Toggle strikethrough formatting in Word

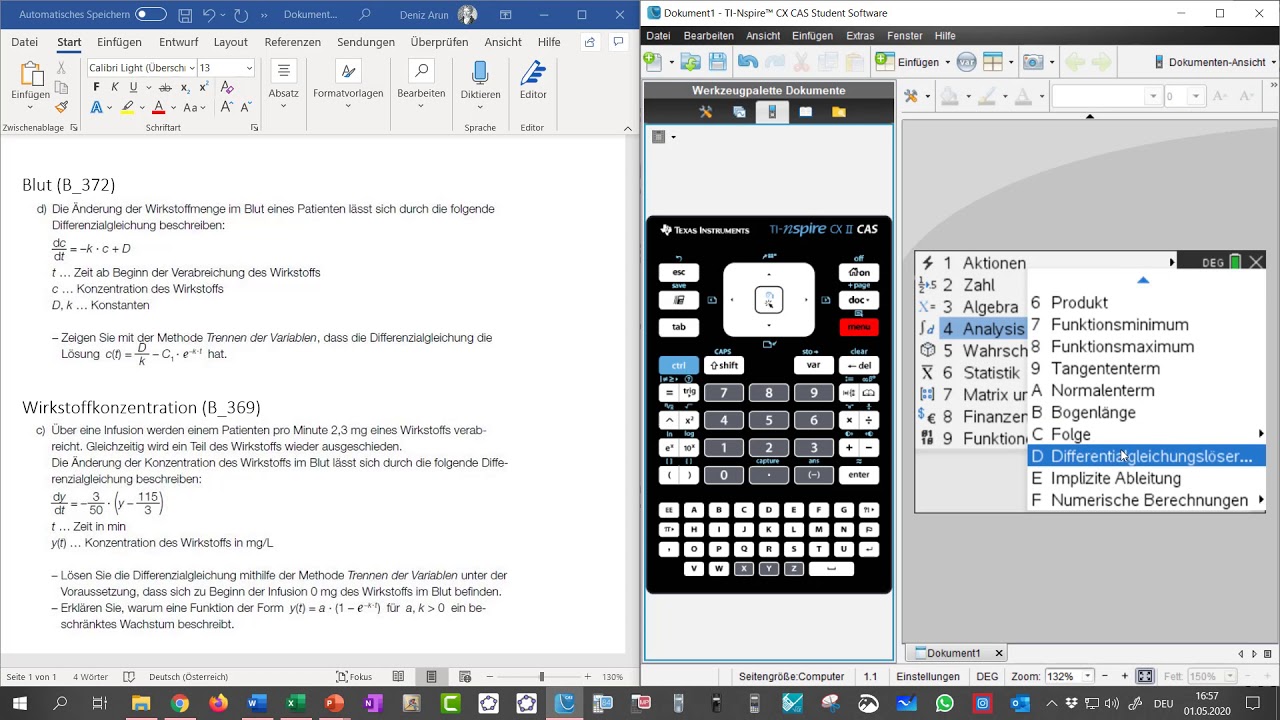(x=164, y=87)
